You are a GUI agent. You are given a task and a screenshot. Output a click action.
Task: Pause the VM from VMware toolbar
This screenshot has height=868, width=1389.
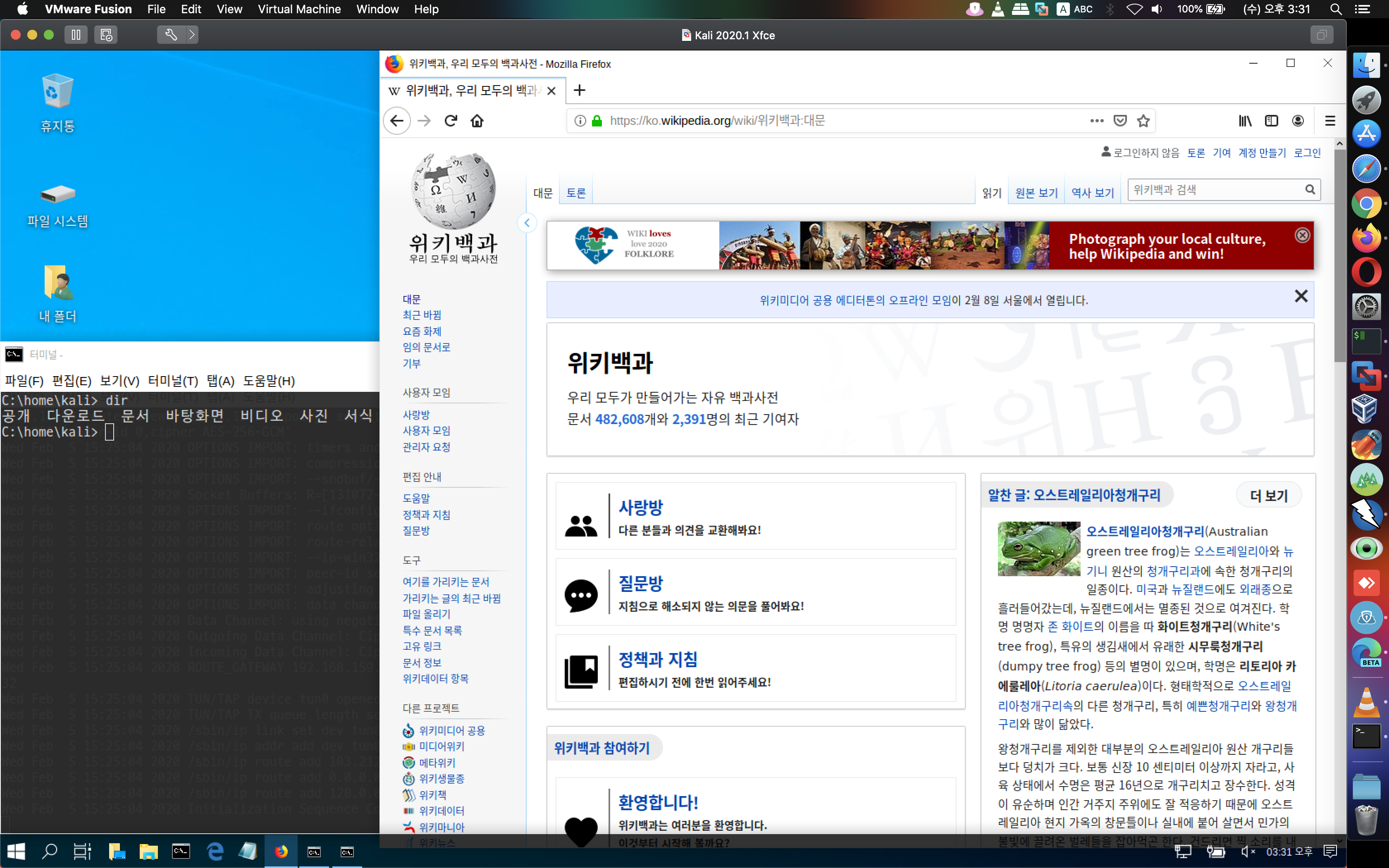pyautogui.click(x=76, y=35)
